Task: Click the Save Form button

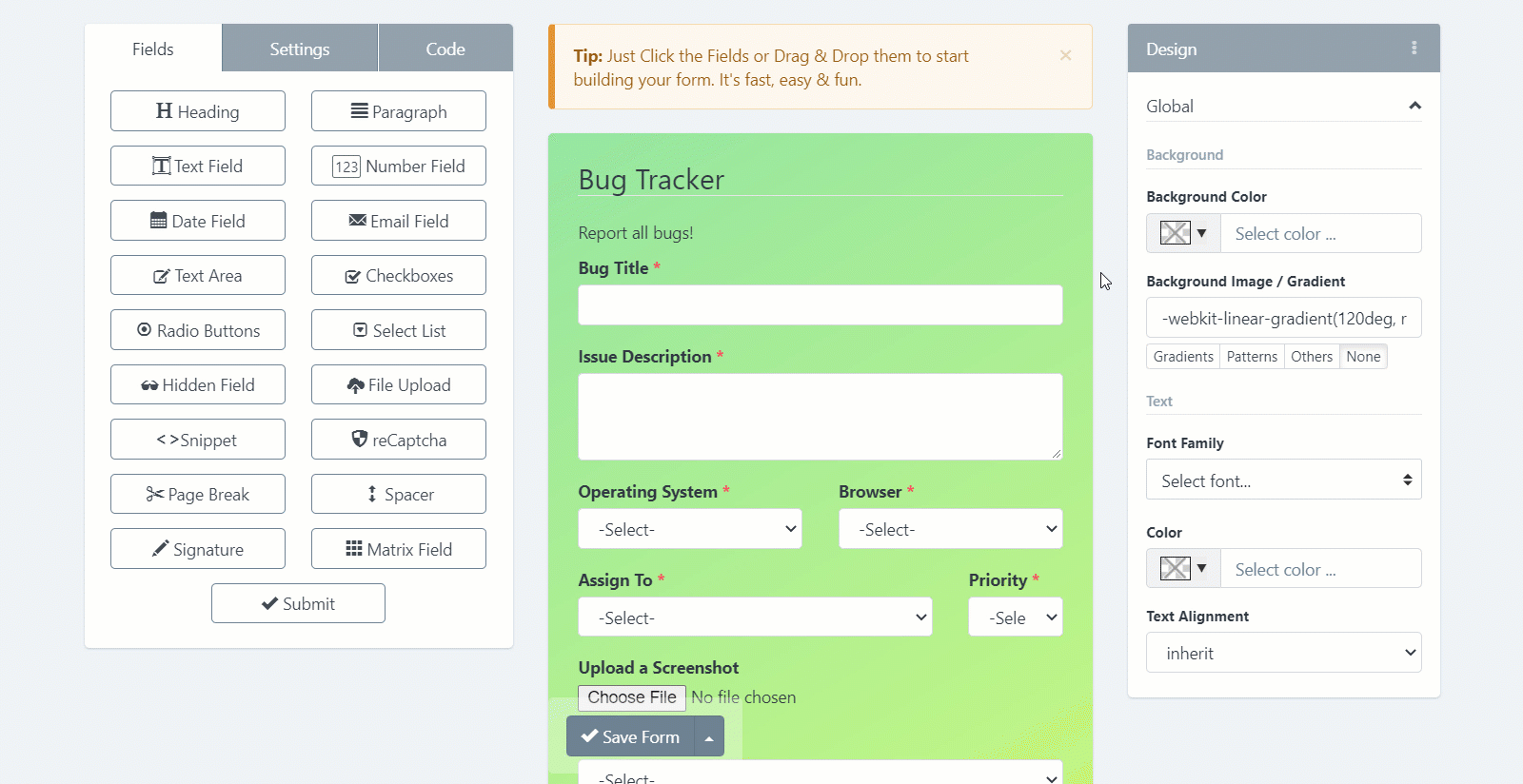Action: tap(630, 736)
